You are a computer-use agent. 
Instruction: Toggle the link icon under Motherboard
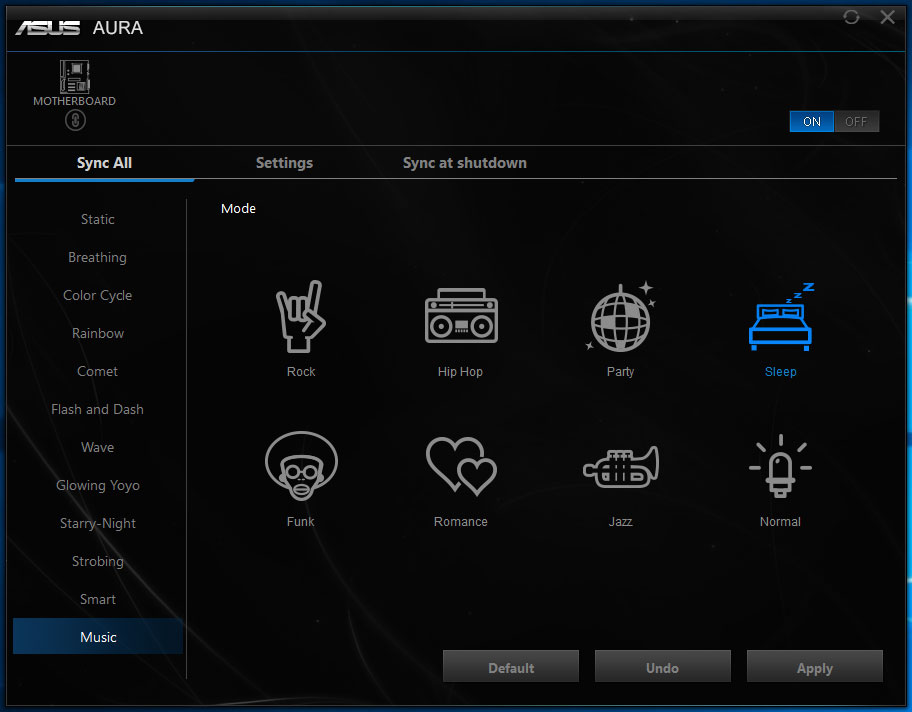pos(75,121)
